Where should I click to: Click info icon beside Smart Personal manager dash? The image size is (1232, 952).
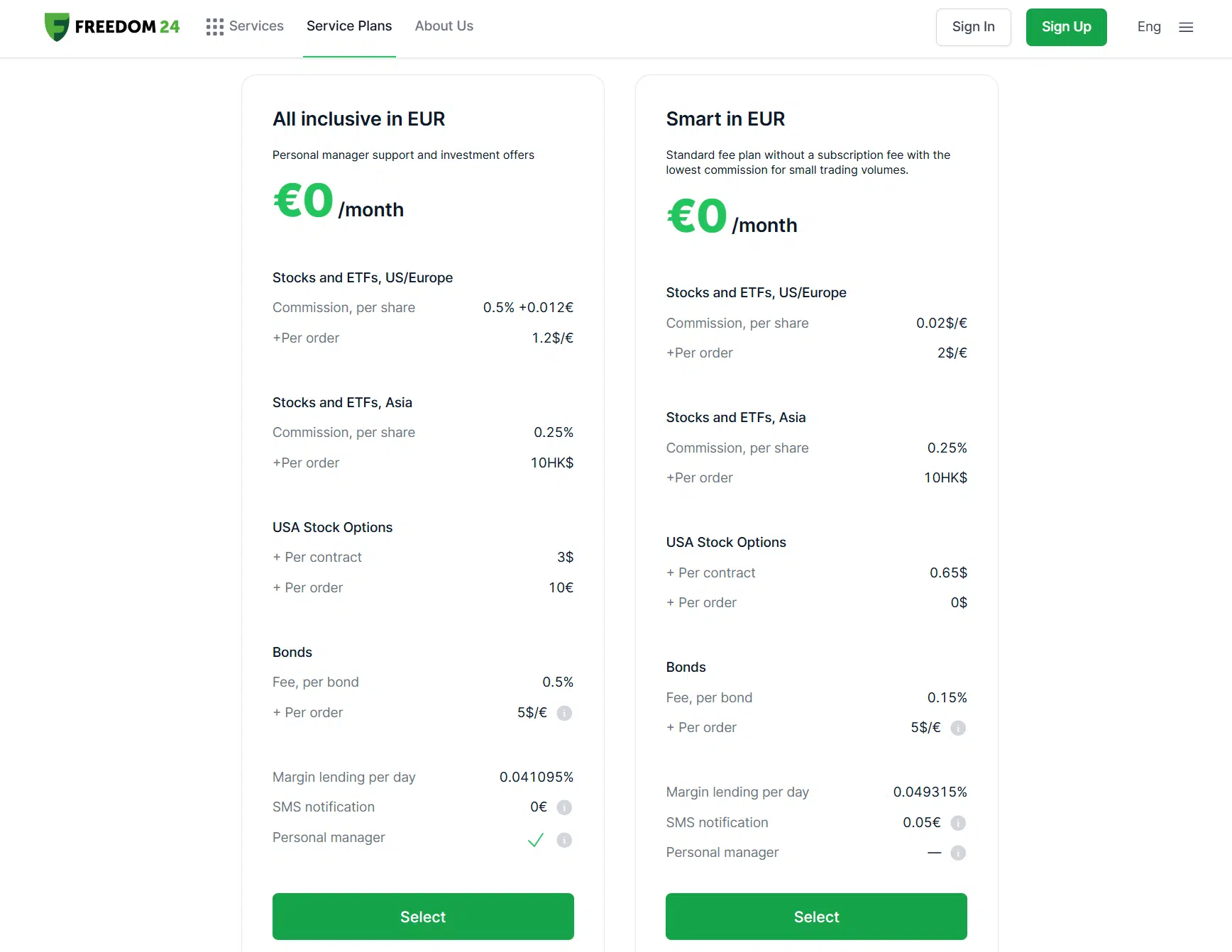[958, 853]
